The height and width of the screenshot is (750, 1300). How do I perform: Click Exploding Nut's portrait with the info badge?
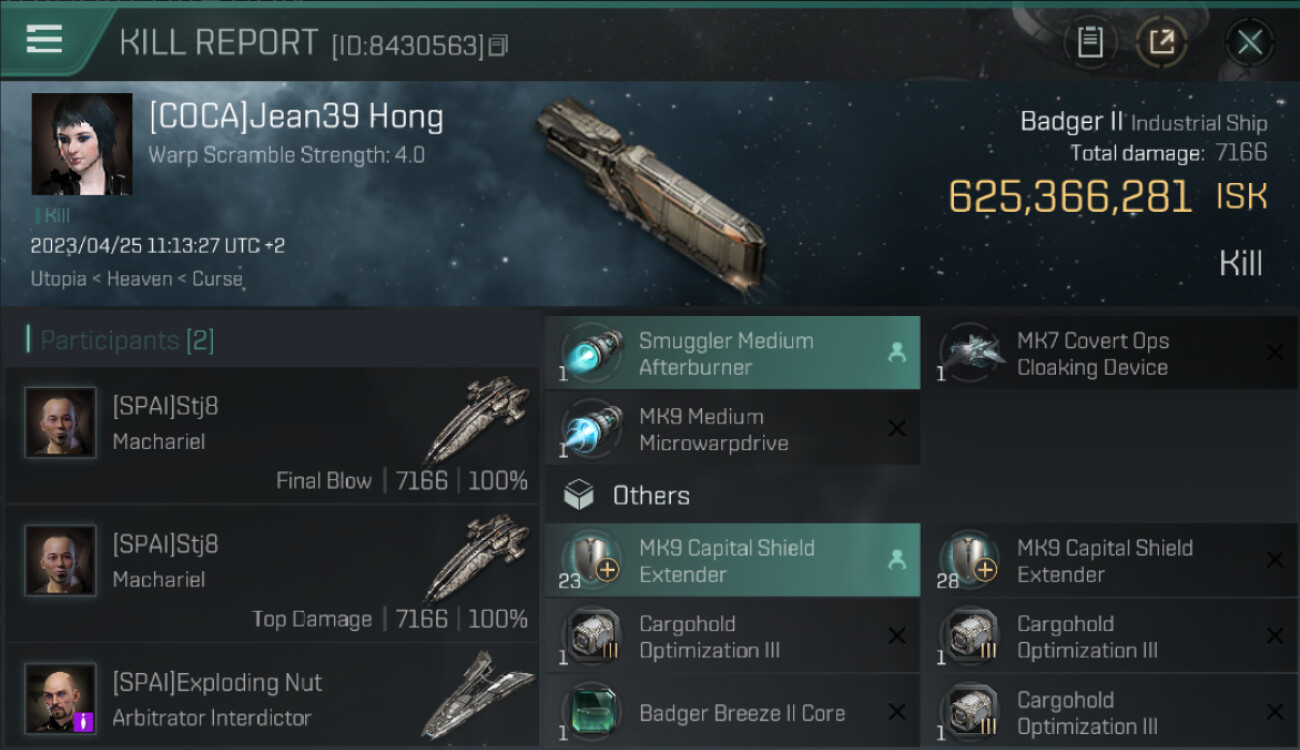[62, 698]
